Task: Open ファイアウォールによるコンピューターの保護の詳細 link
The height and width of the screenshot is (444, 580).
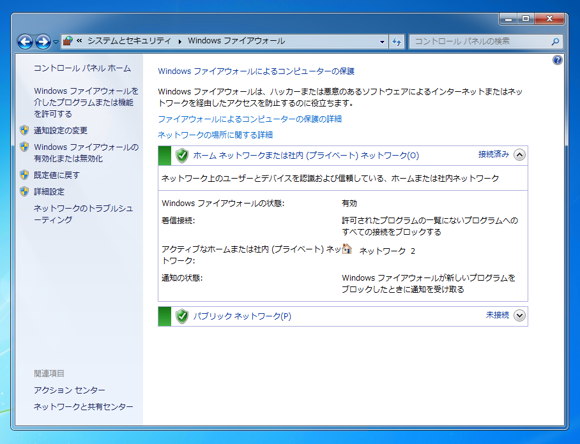Action: point(250,119)
